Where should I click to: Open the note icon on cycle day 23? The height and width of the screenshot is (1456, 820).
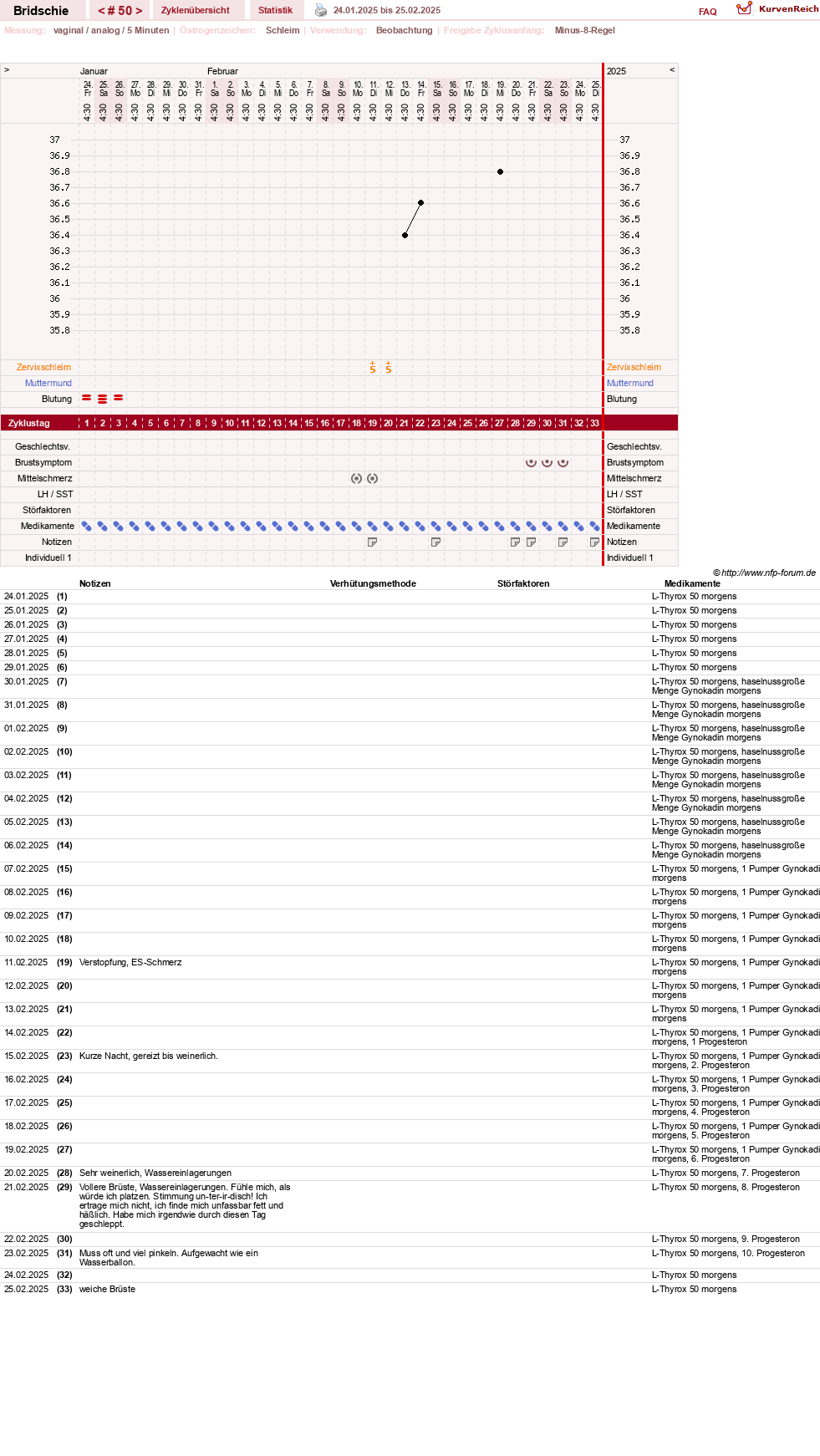click(436, 542)
